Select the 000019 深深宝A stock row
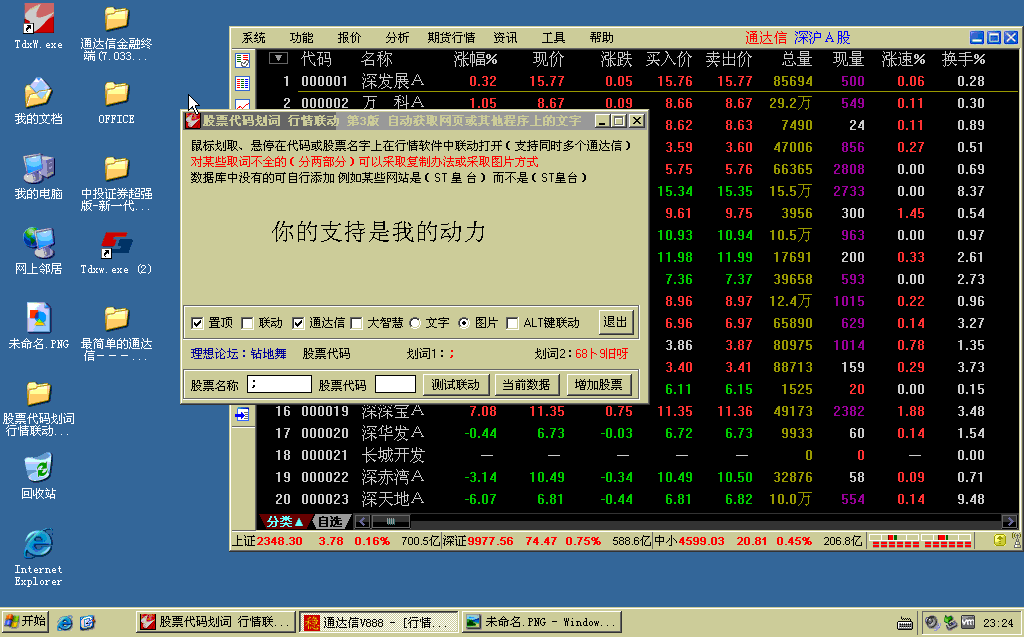The image size is (1024, 637). (637, 412)
